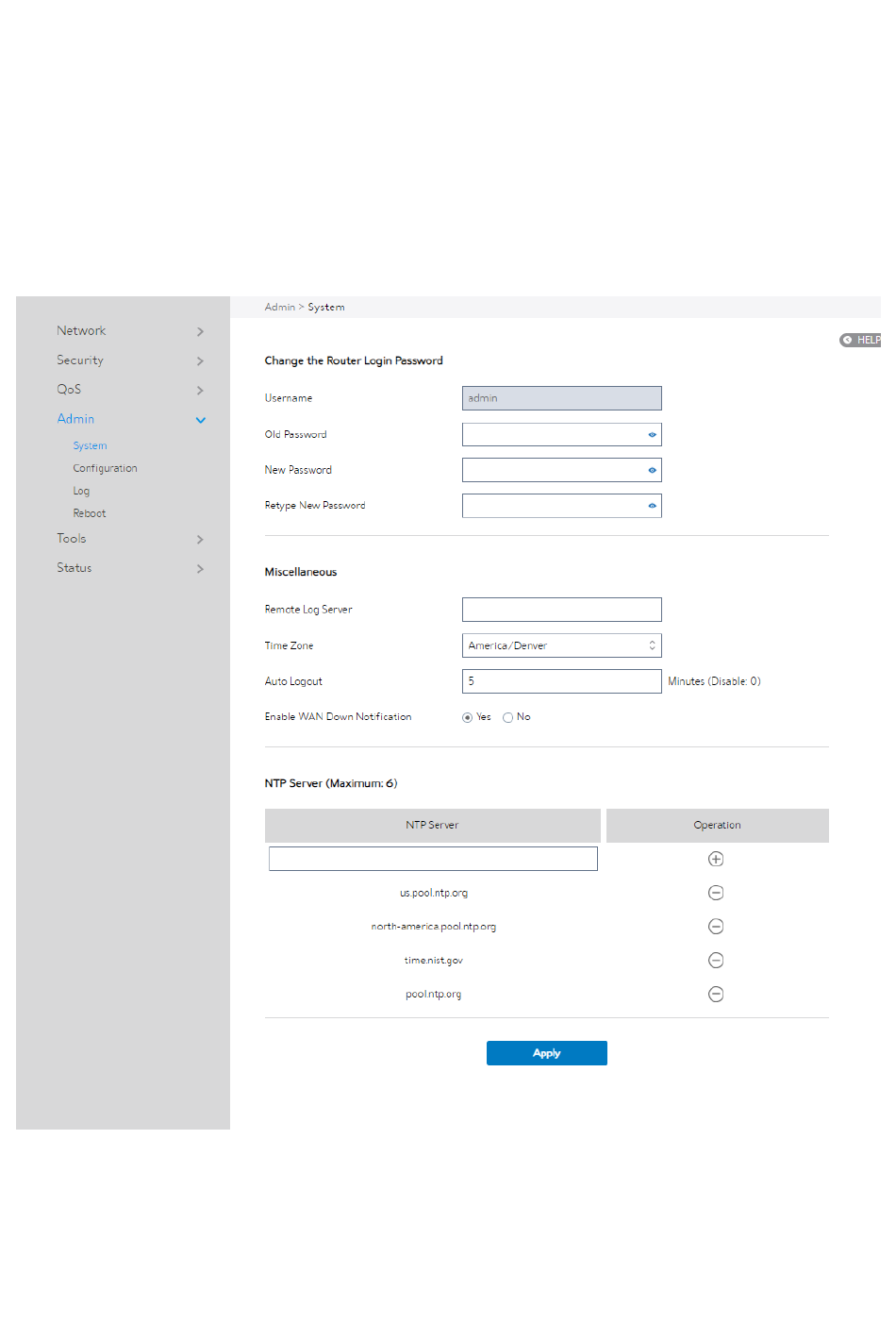The height and width of the screenshot is (1340, 896).
Task: Open the Configuration submenu item
Action: 105,468
